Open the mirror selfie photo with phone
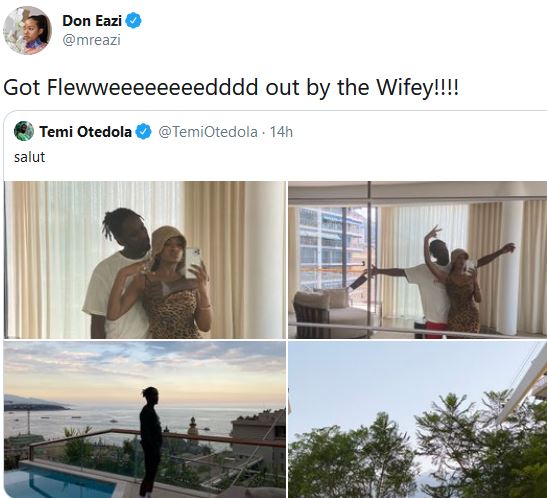Image resolution: width=547 pixels, height=498 pixels. coord(145,260)
